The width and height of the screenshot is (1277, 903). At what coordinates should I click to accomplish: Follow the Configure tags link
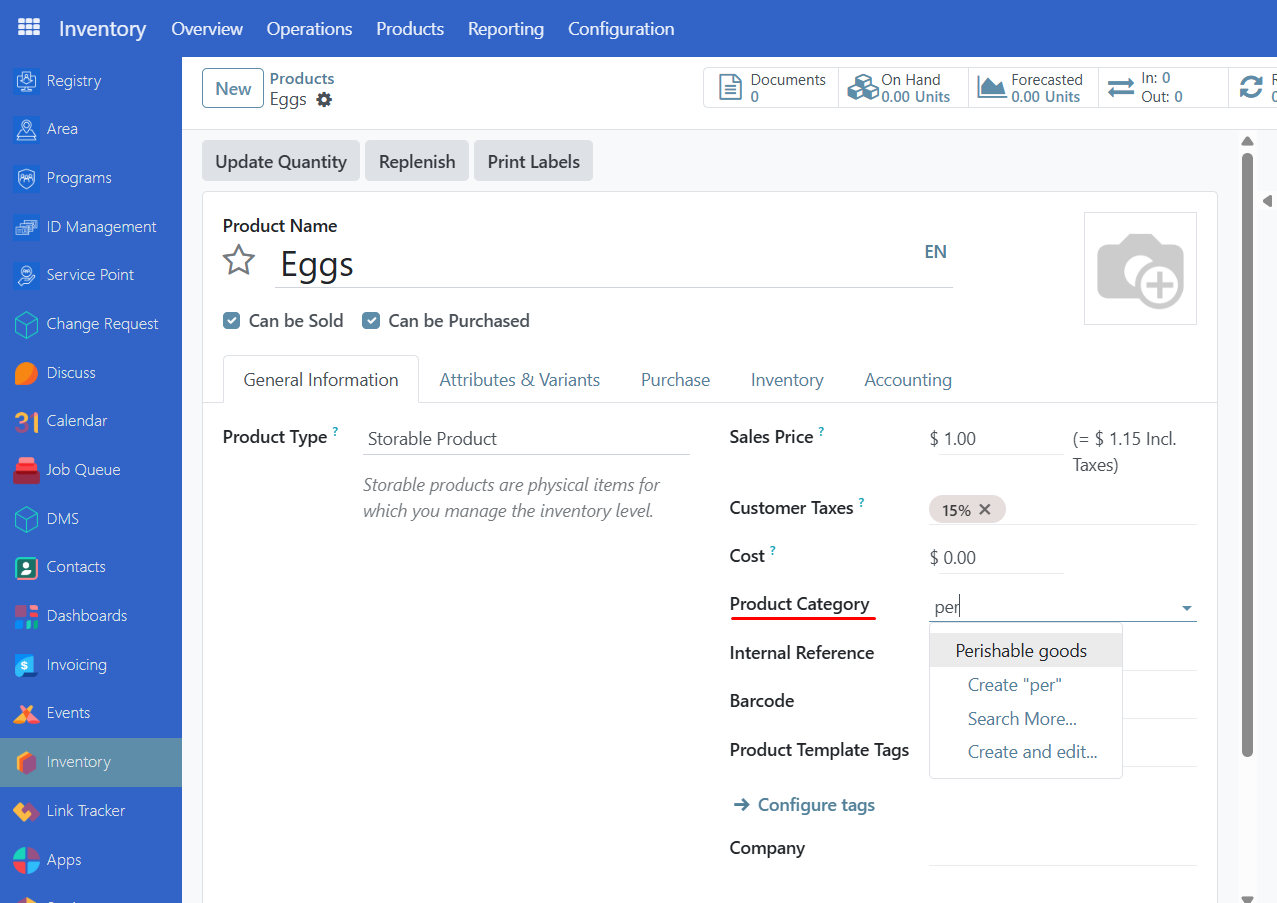coord(815,805)
